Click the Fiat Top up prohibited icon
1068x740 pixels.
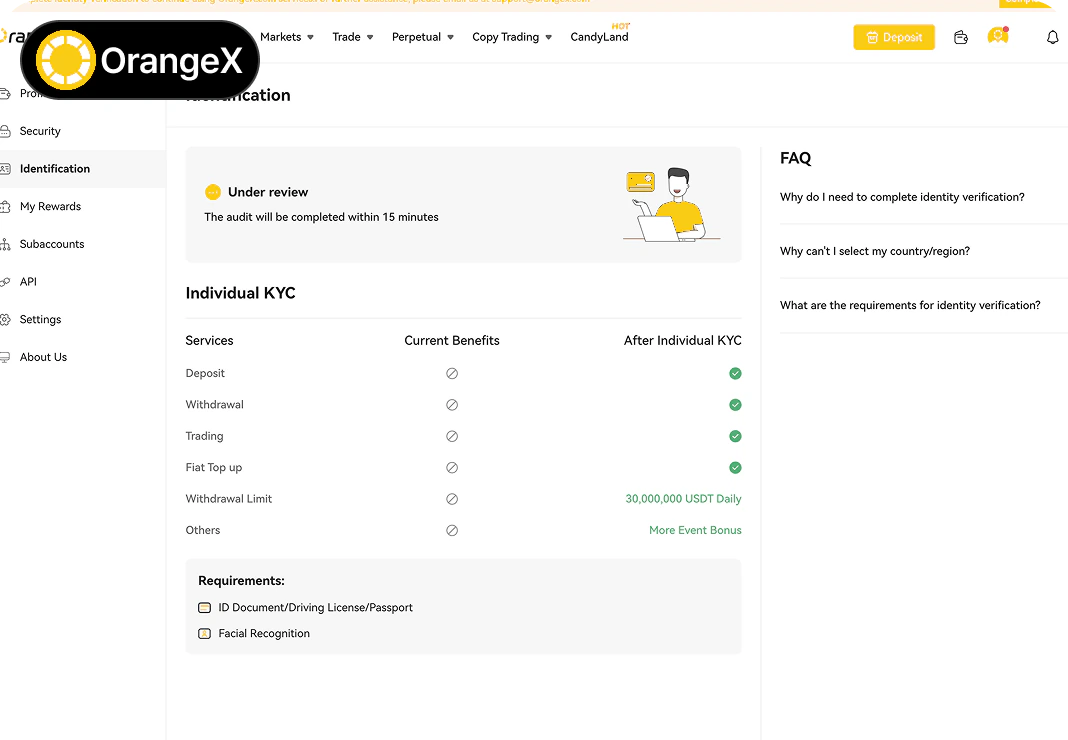click(452, 467)
